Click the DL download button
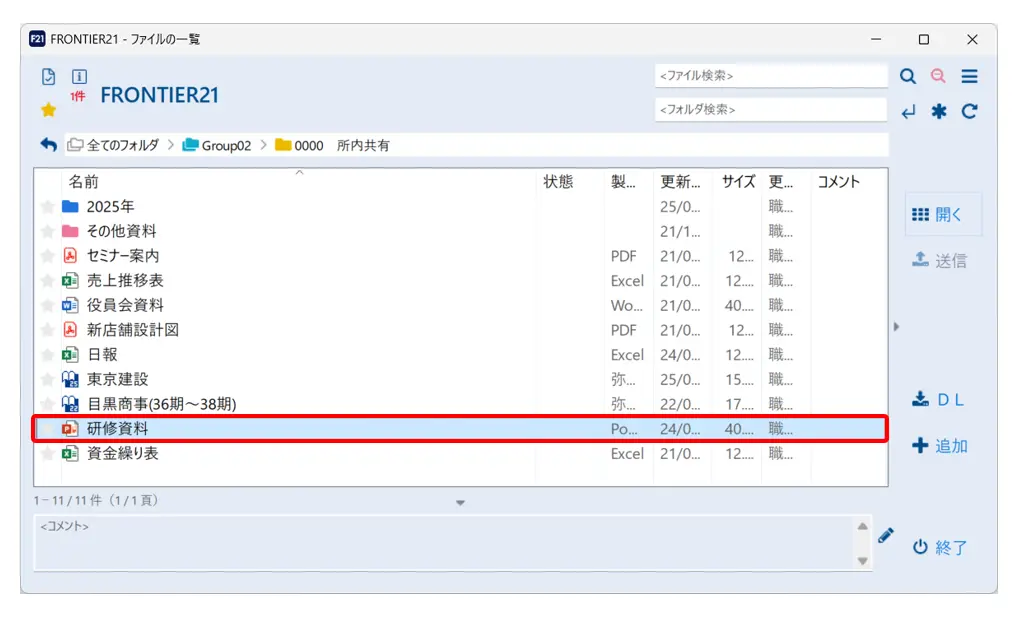Image resolution: width=1029 pixels, height=623 pixels. [x=937, y=400]
